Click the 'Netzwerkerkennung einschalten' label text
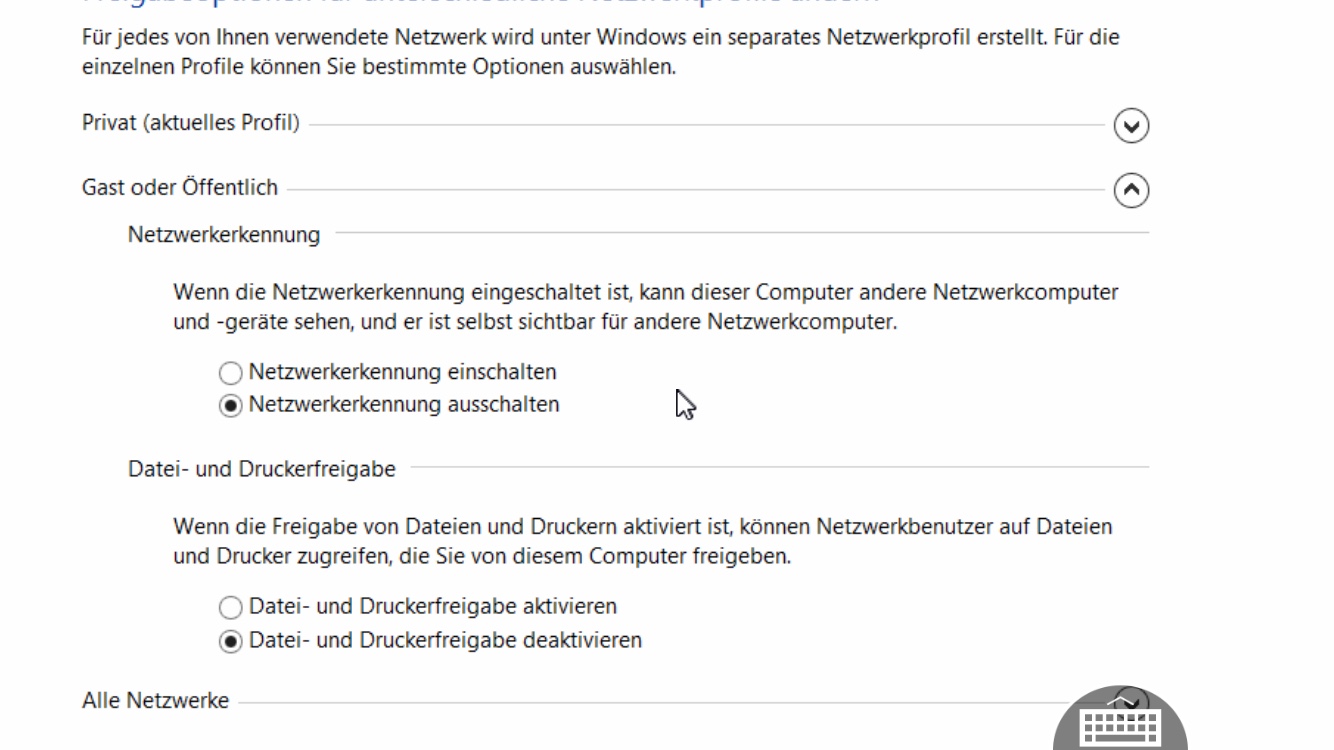 pos(402,372)
